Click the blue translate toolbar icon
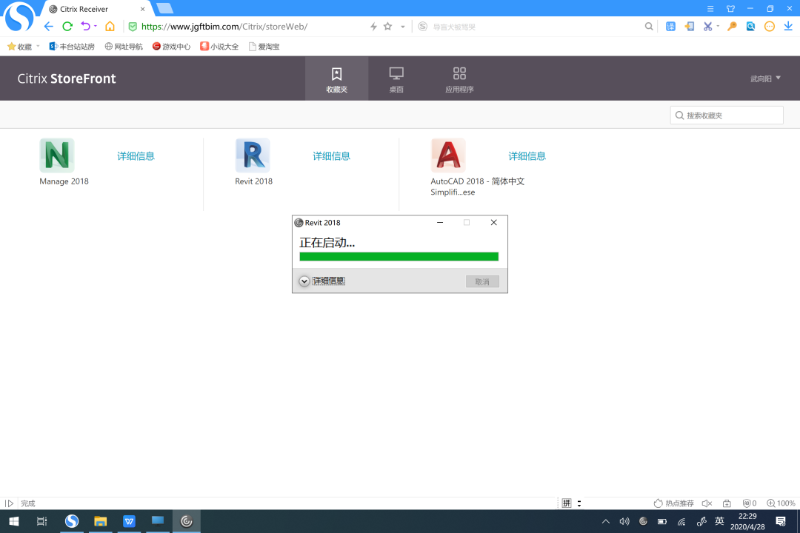Viewport: 800px width, 533px height. pos(670,27)
